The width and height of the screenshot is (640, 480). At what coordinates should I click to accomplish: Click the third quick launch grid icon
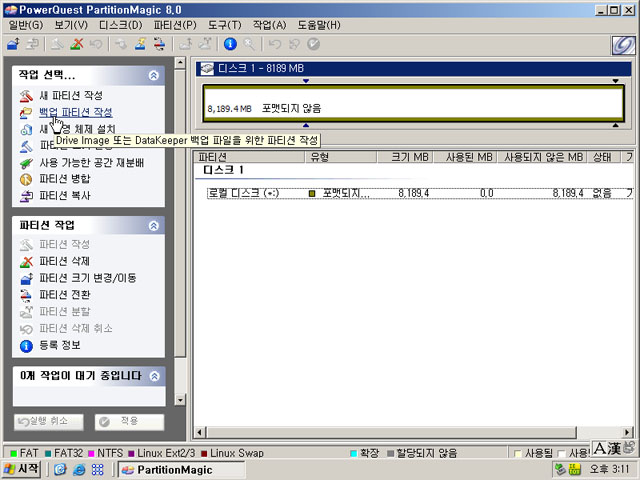pos(98,469)
